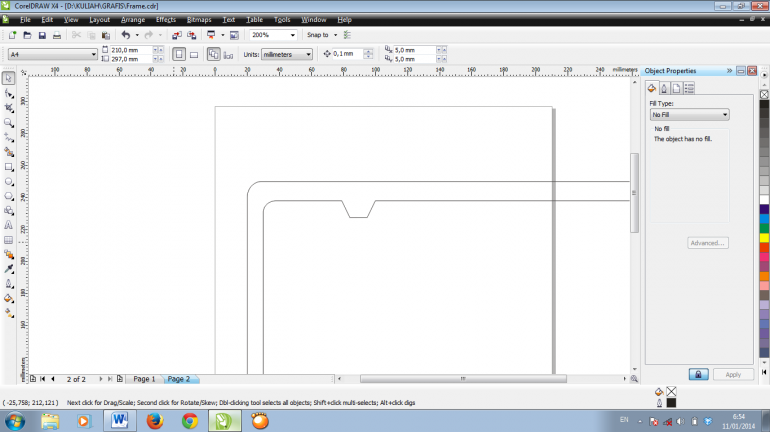Select the Basic Shapes tool
The width and height of the screenshot is (770, 432).
[x=8, y=211]
